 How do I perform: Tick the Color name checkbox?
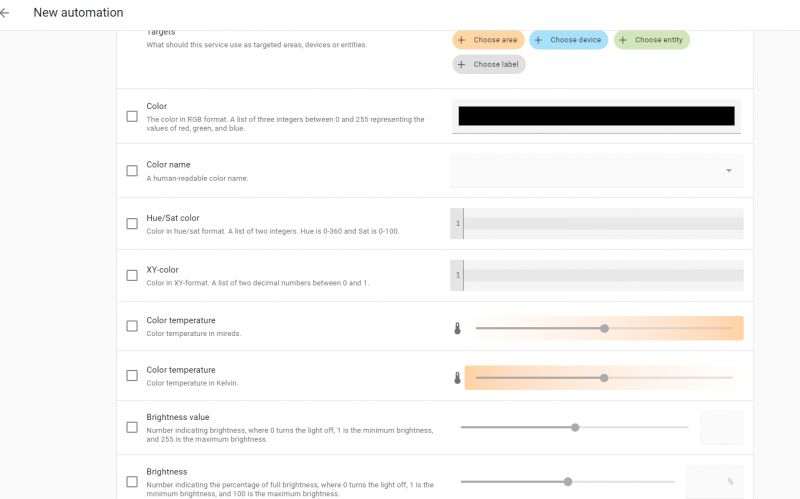point(132,171)
